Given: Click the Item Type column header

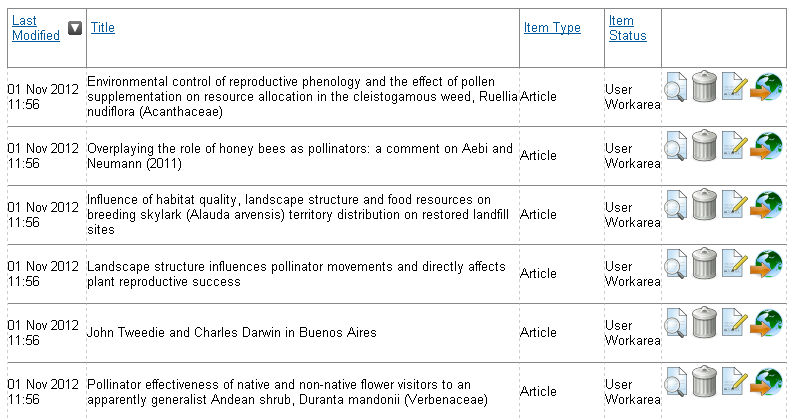Looking at the screenshot, I should point(552,28).
